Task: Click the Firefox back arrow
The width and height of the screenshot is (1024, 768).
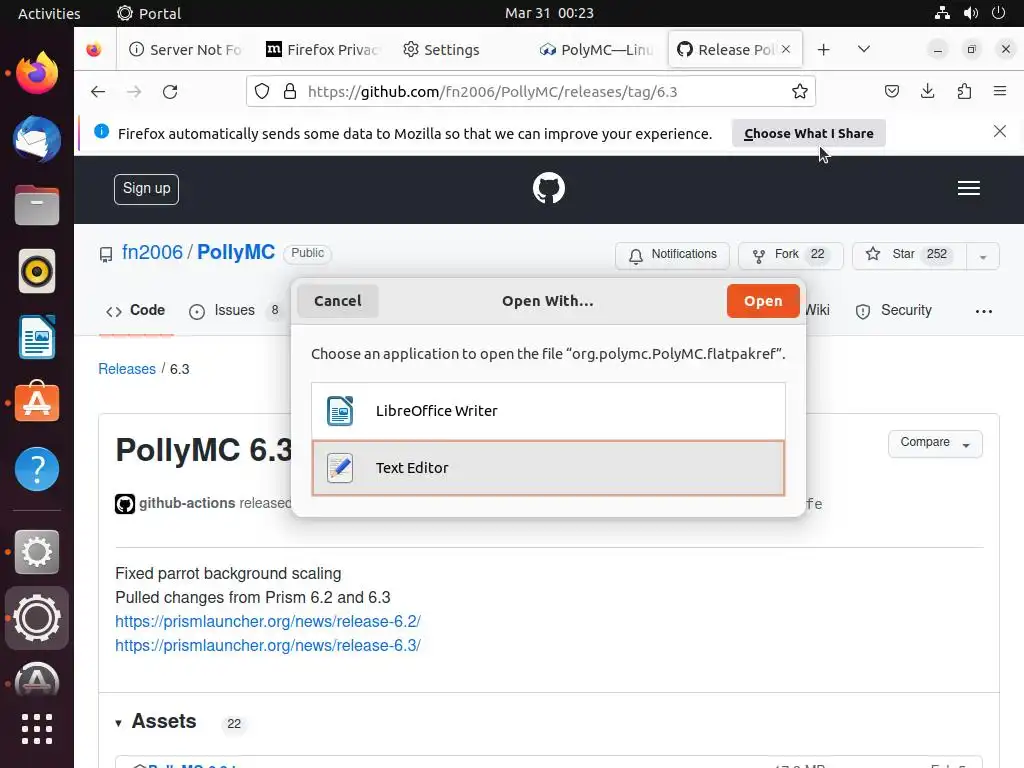Action: (x=98, y=91)
